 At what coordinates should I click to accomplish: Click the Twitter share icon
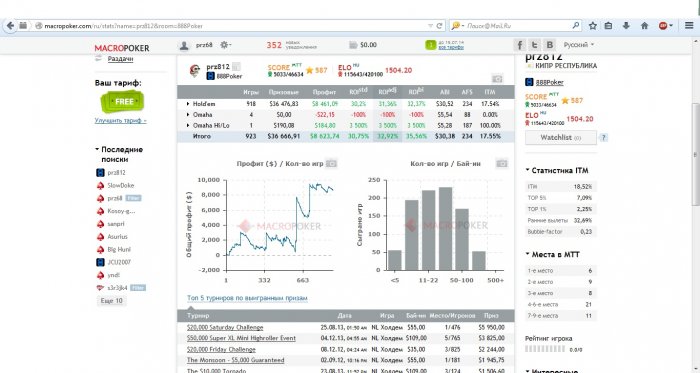point(534,45)
